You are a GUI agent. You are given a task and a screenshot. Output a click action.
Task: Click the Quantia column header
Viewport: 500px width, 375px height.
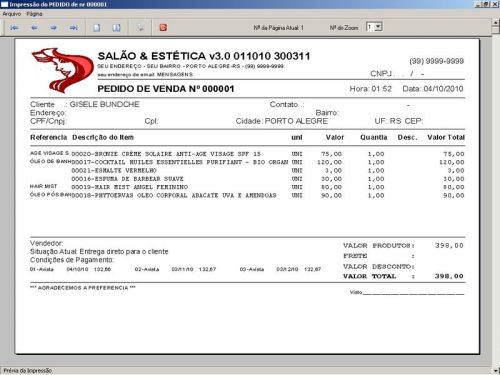point(373,137)
